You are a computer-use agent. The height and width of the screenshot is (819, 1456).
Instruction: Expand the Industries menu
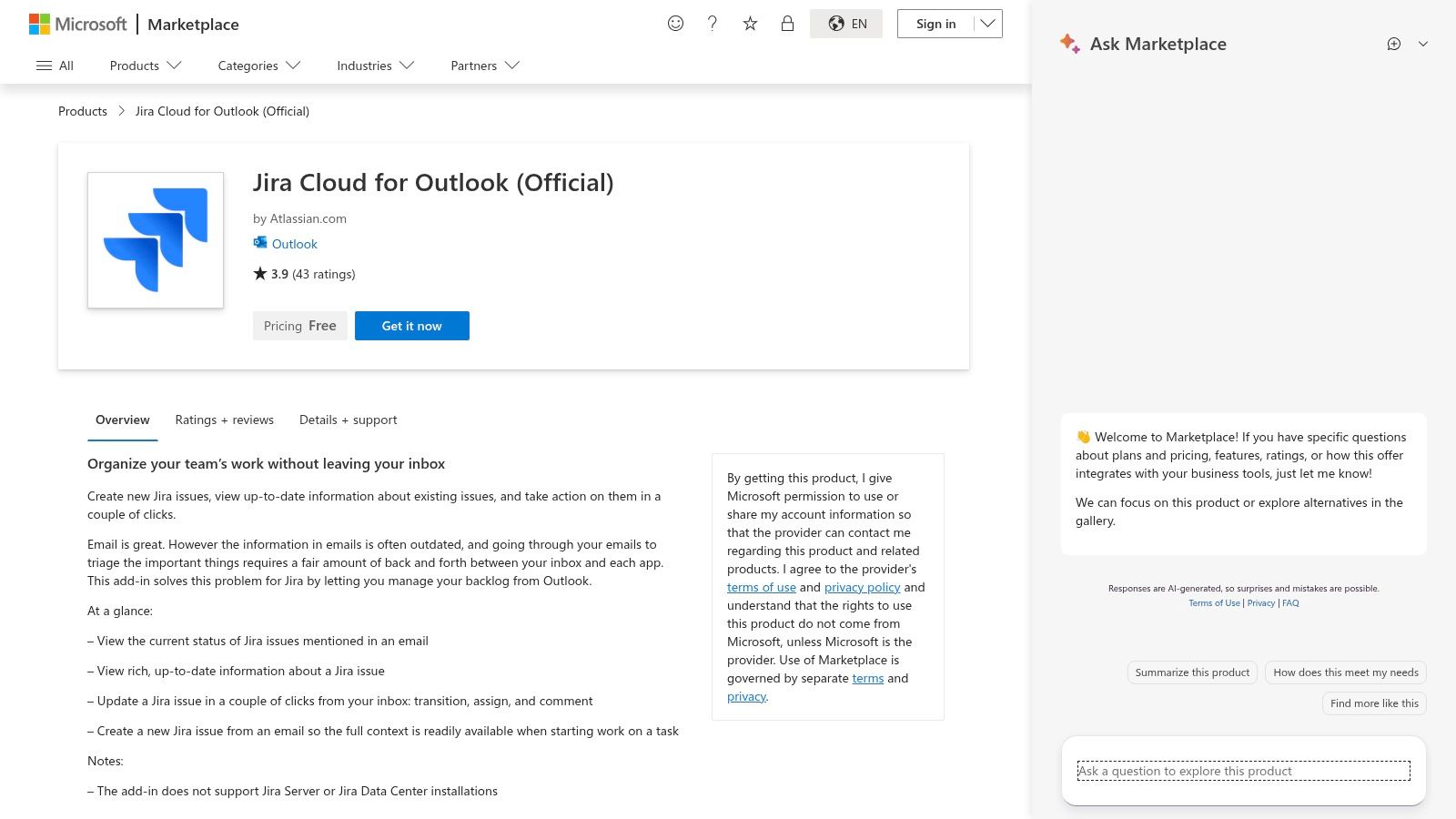[376, 66]
